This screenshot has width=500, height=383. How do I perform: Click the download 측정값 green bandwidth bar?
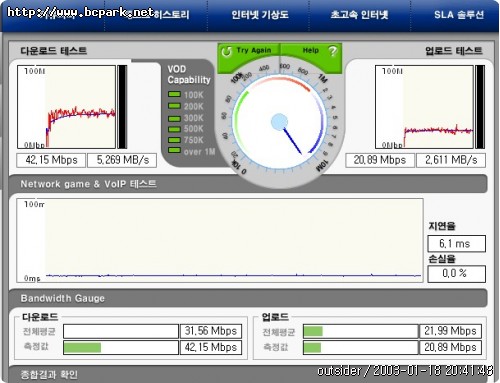coord(82,347)
